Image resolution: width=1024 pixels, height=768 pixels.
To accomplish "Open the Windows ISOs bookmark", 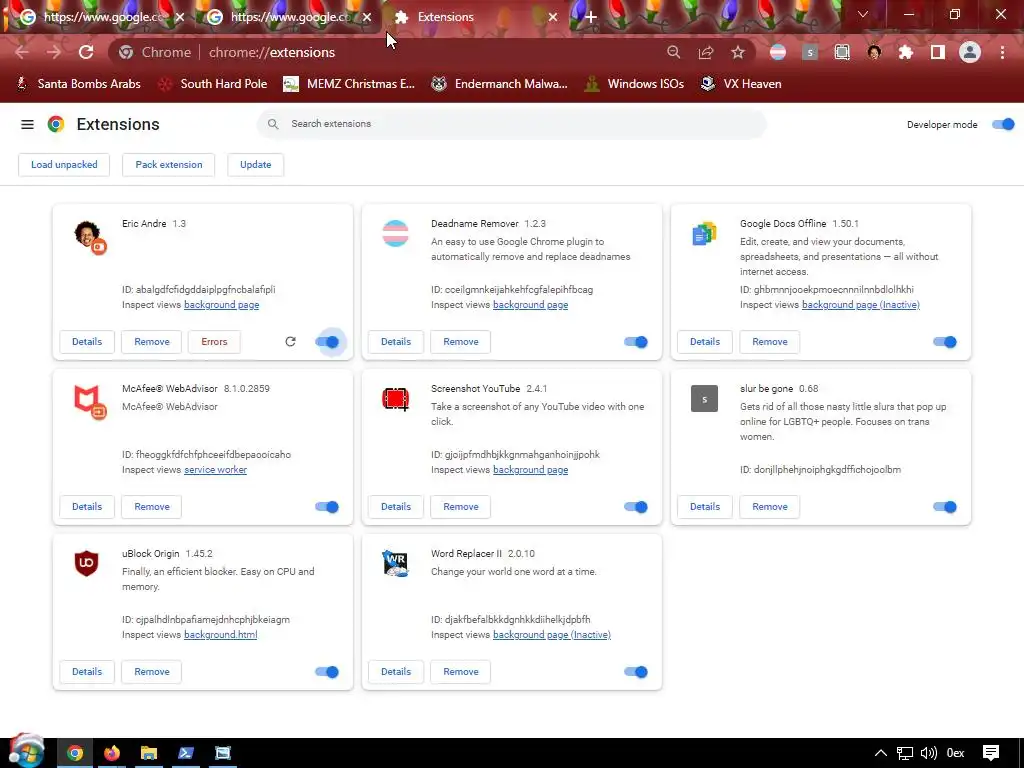I will tap(635, 84).
